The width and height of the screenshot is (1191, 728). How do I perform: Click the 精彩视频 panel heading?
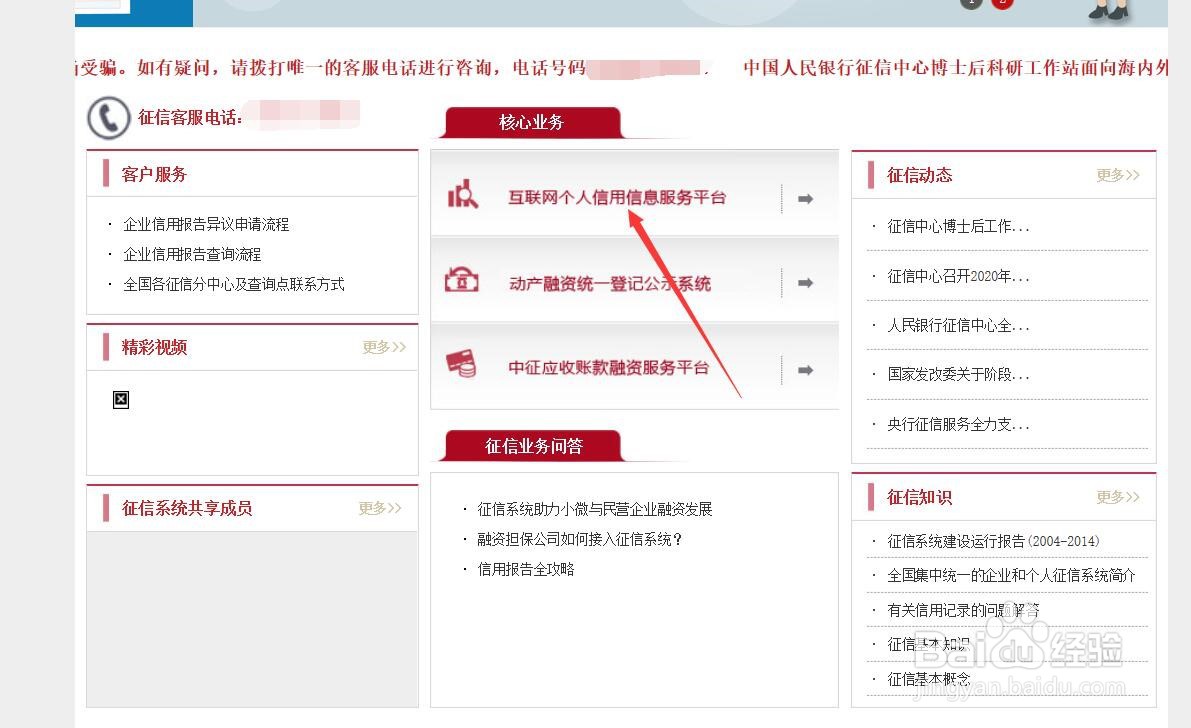154,348
